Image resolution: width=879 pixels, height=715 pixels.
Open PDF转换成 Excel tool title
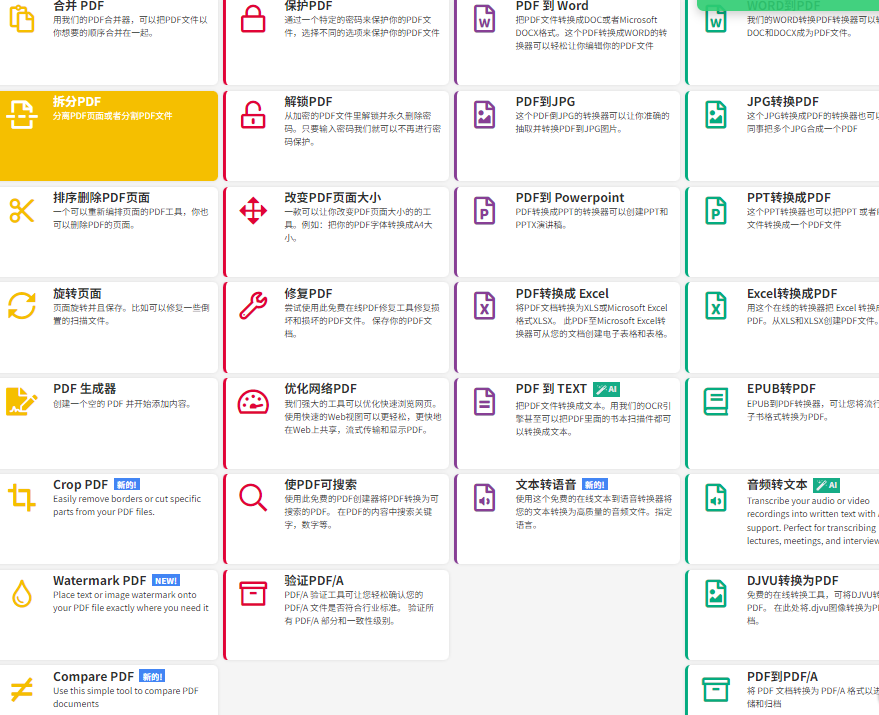pyautogui.click(x=561, y=293)
